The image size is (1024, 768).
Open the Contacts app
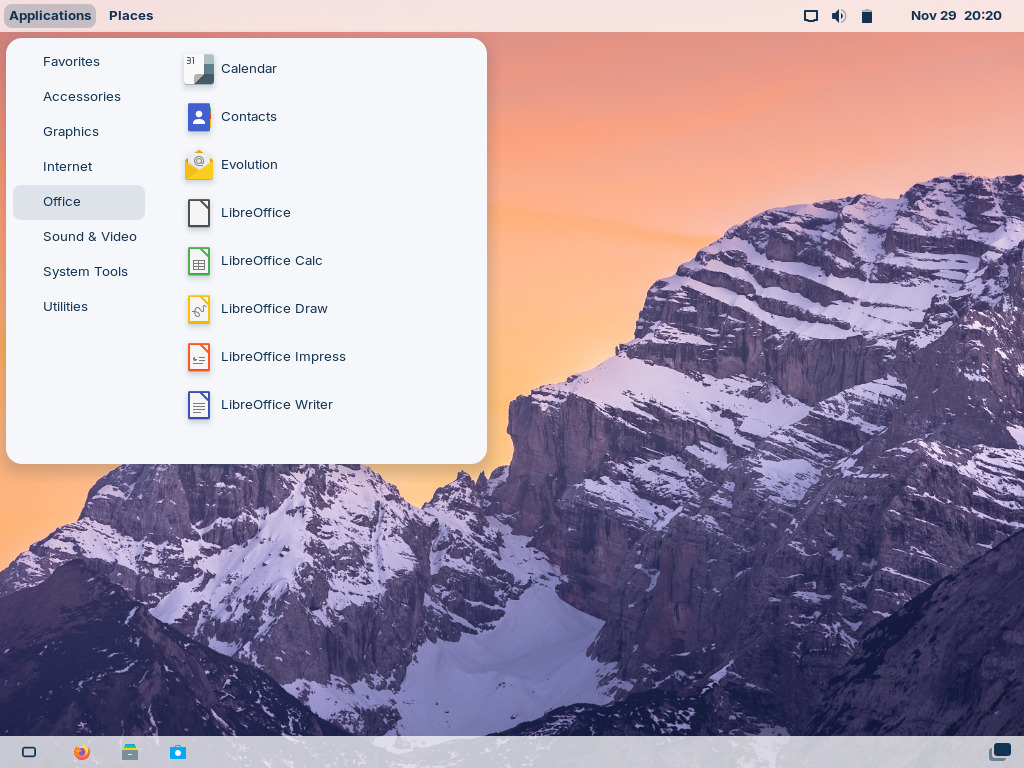(248, 117)
